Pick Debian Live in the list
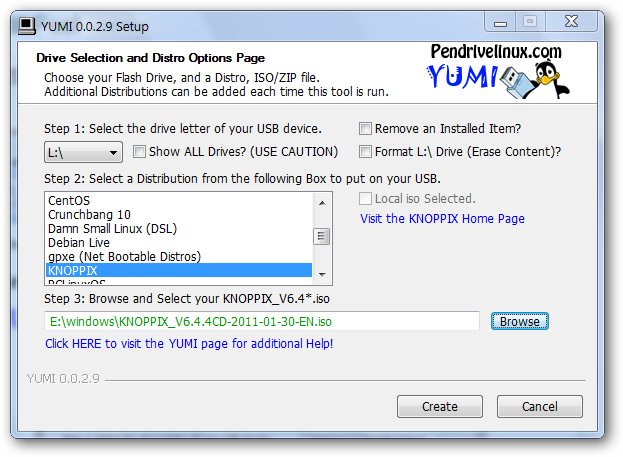The height and width of the screenshot is (457, 623). [179, 242]
